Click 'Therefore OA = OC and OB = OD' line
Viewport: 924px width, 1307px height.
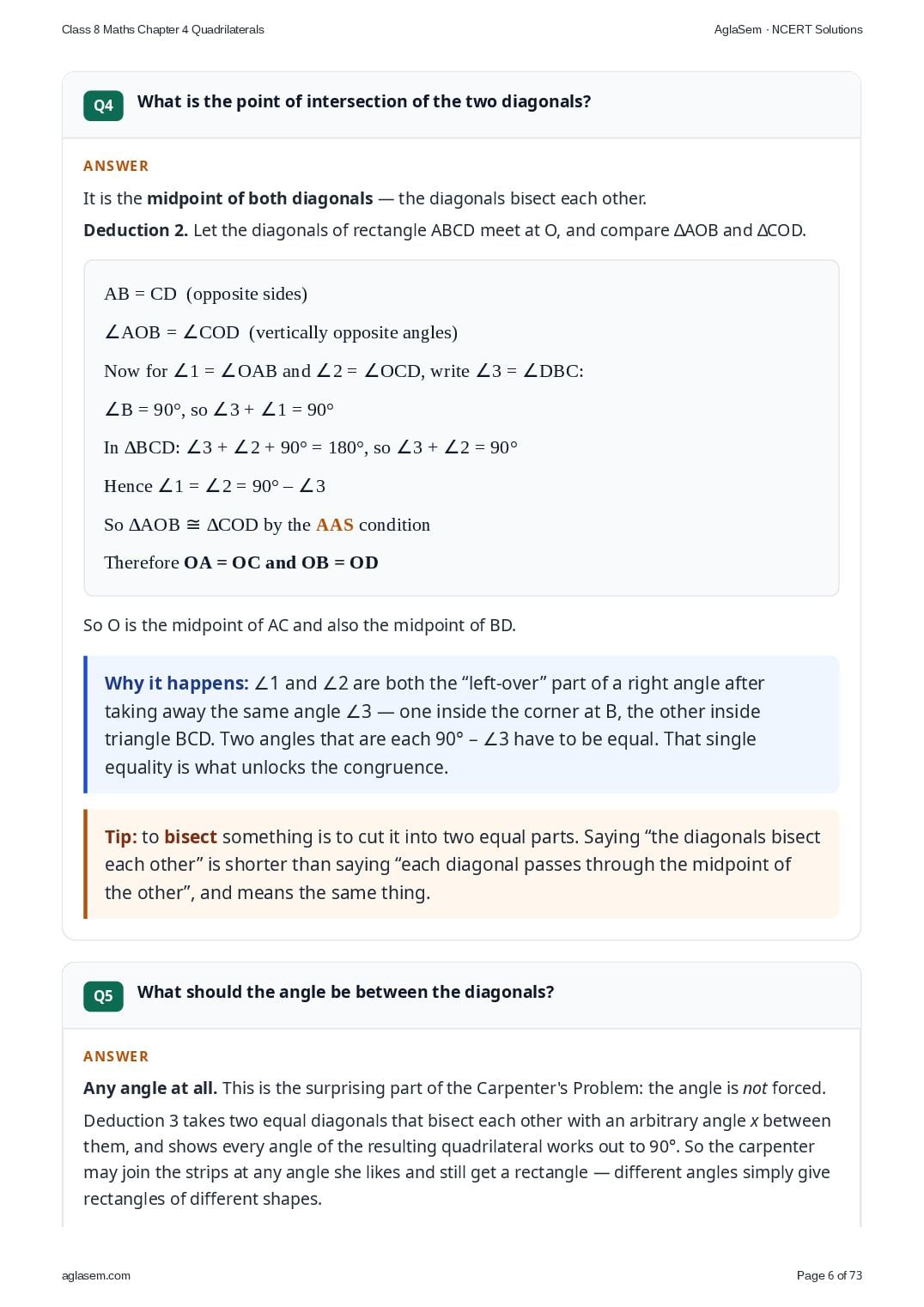[241, 562]
